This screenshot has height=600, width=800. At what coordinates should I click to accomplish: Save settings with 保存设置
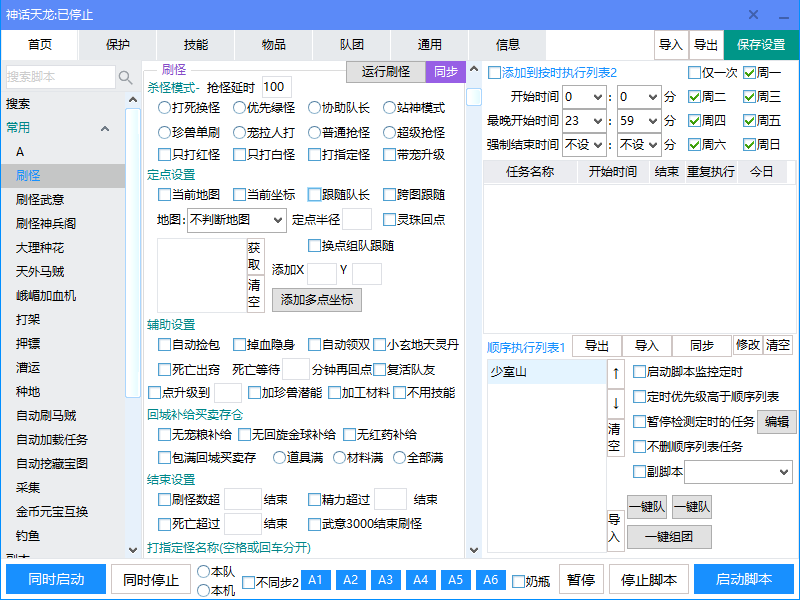click(x=761, y=45)
